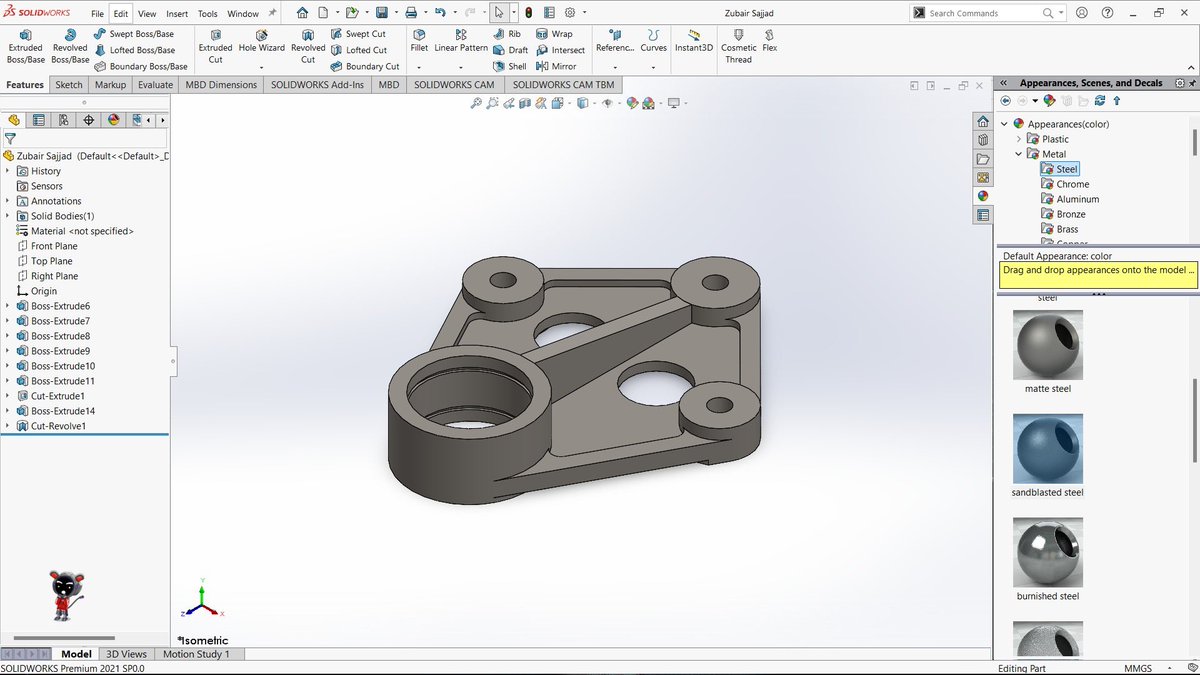Click the Section View icon

(x=525, y=102)
